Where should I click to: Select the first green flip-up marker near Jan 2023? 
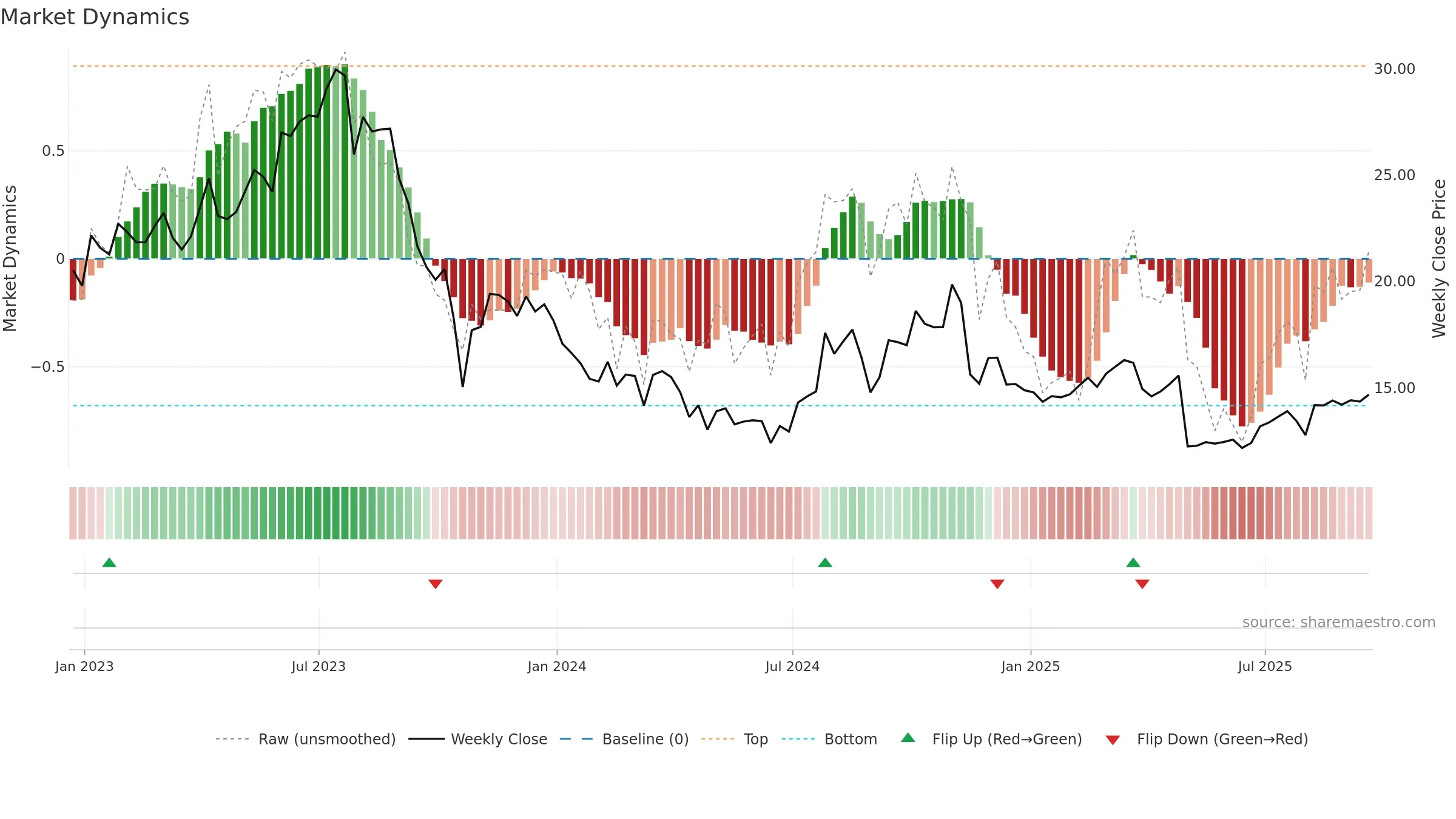click(x=109, y=563)
